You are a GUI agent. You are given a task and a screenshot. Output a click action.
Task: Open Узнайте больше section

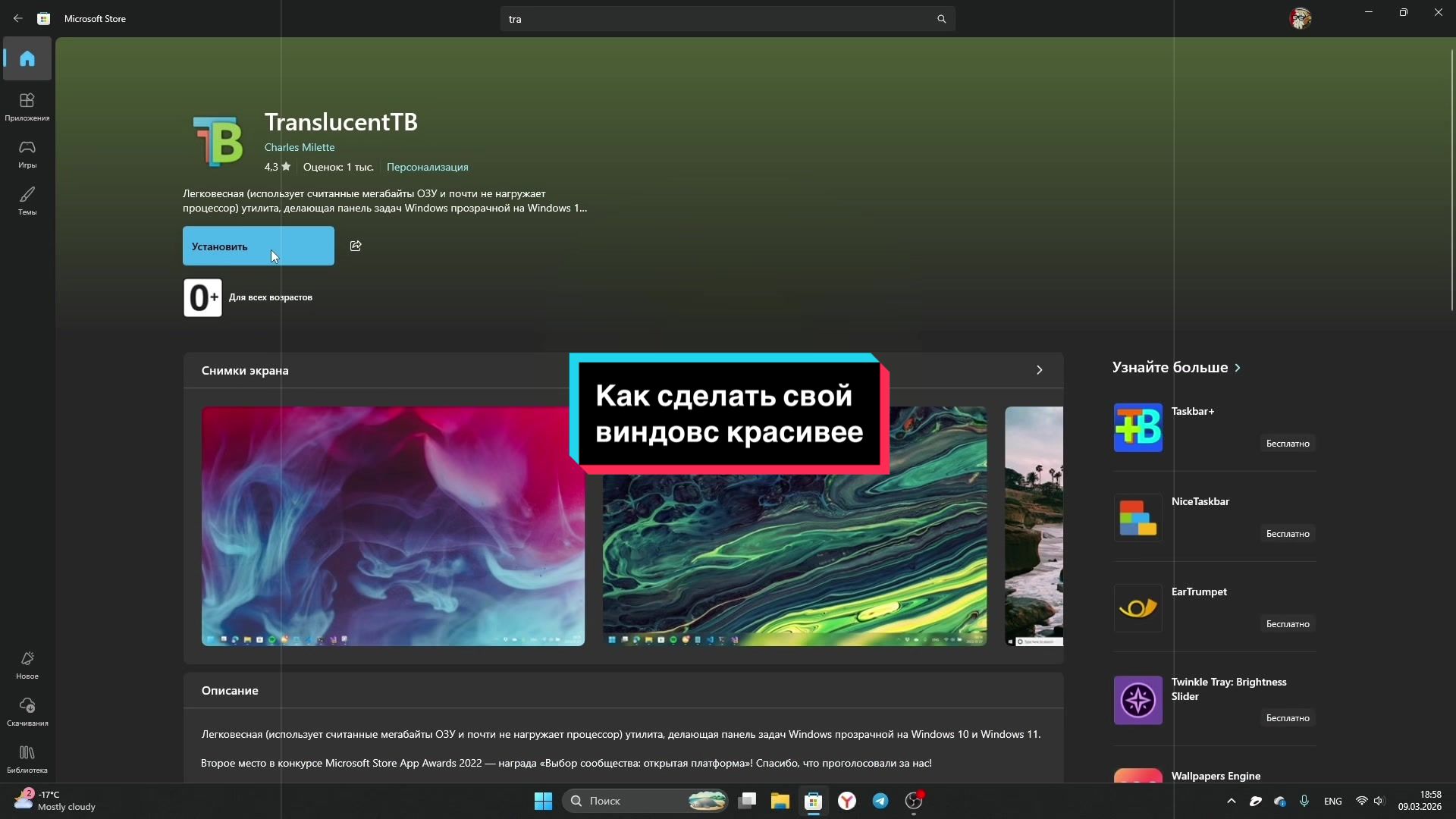tap(1176, 368)
